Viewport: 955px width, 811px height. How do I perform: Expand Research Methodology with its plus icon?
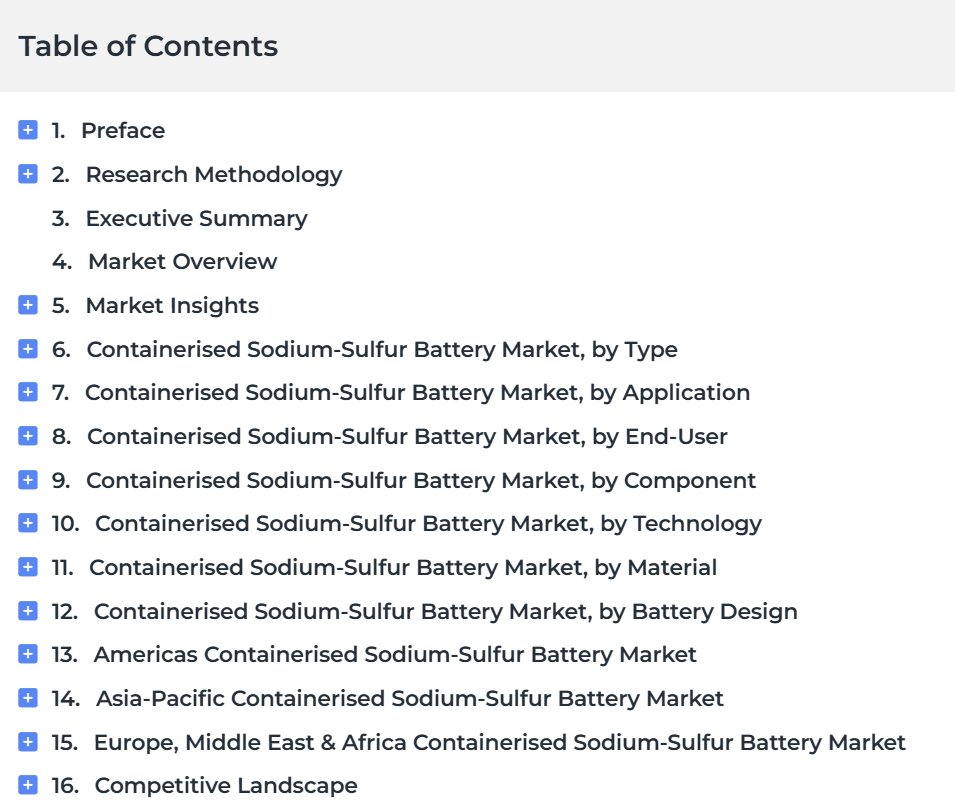click(x=28, y=174)
